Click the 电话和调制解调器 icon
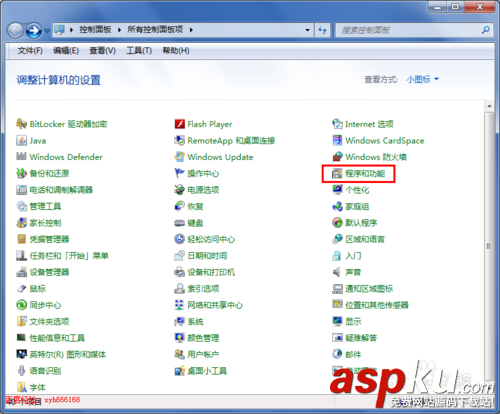The width and height of the screenshot is (500, 414). pos(21,190)
